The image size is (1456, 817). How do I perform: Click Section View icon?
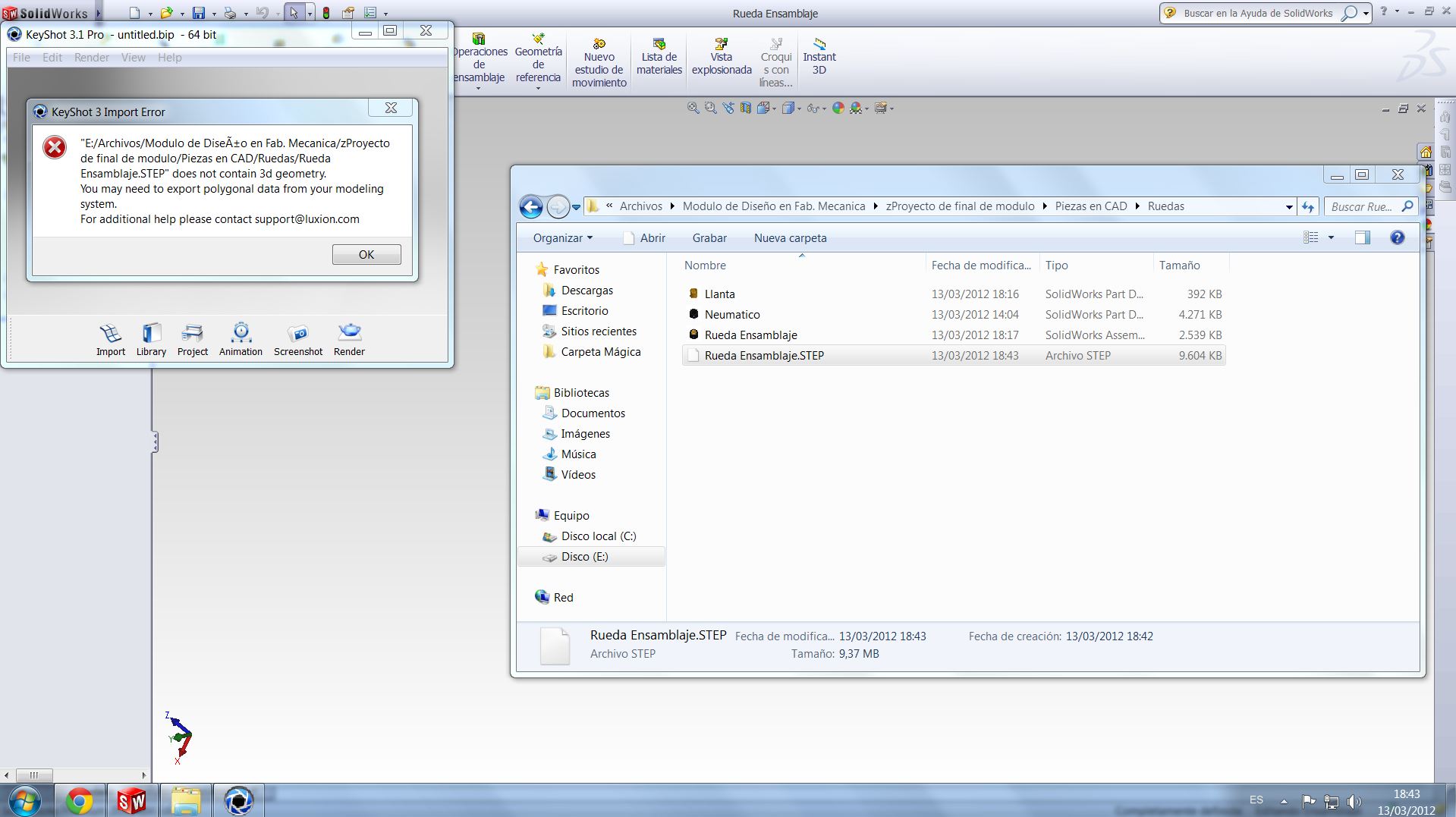(x=746, y=108)
